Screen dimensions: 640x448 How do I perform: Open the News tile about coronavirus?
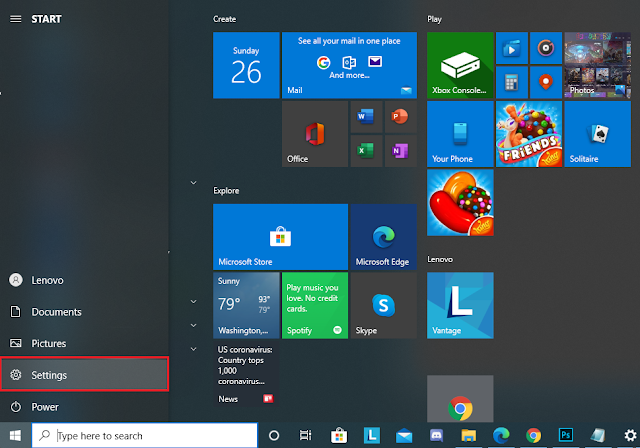coord(246,374)
